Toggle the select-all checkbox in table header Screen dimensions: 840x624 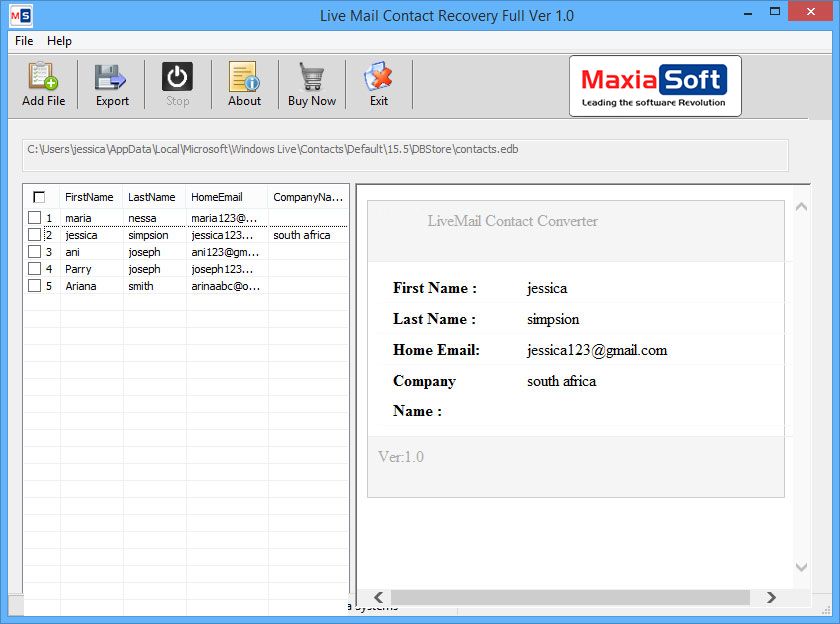(39, 197)
